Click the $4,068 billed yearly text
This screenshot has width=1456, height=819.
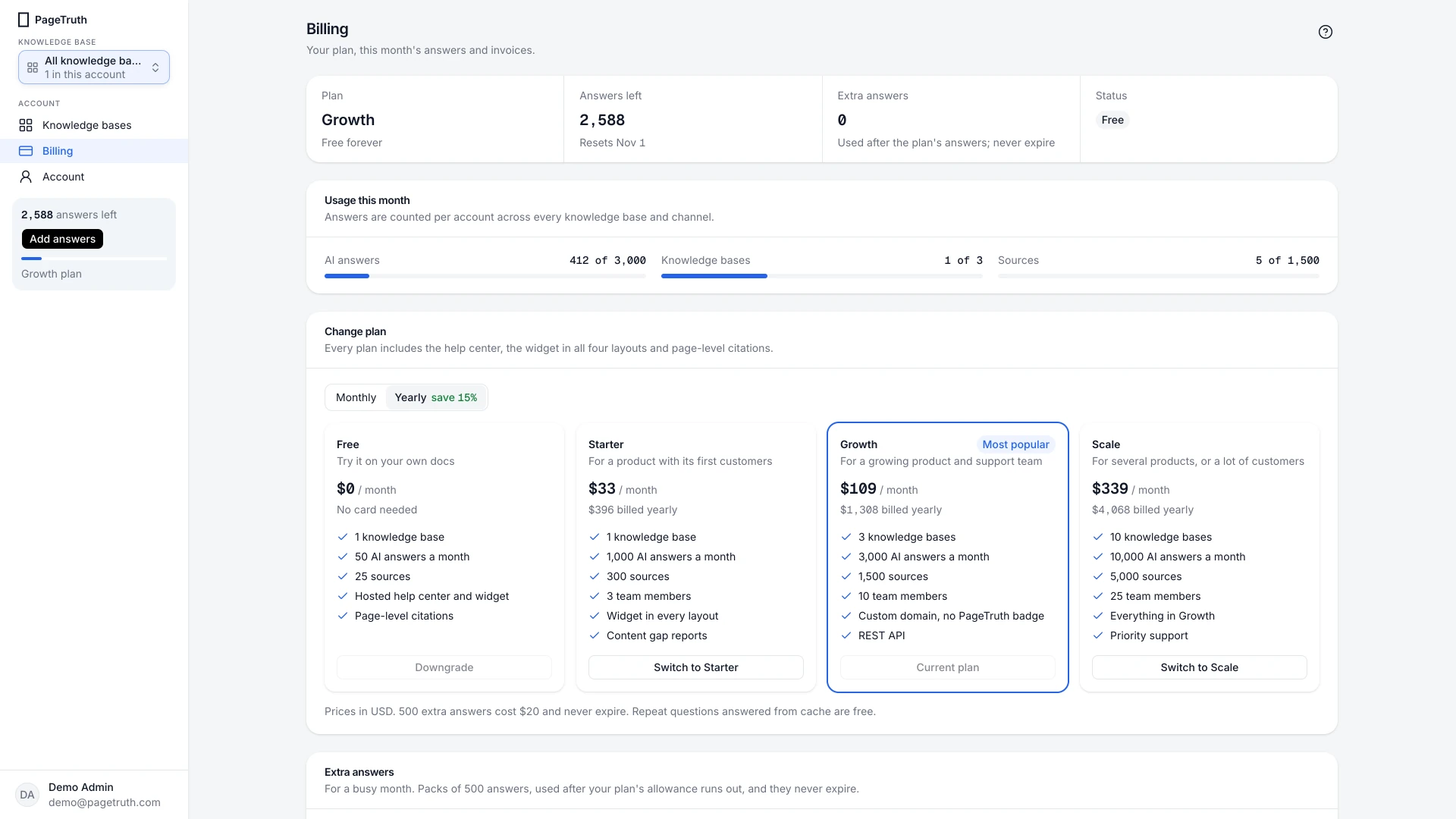tap(1143, 510)
